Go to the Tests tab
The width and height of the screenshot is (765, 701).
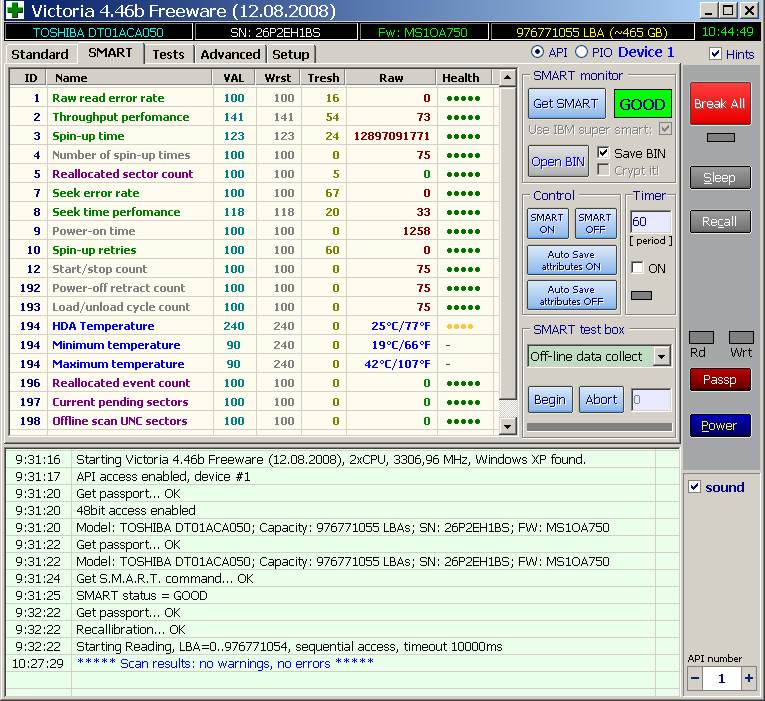[168, 54]
